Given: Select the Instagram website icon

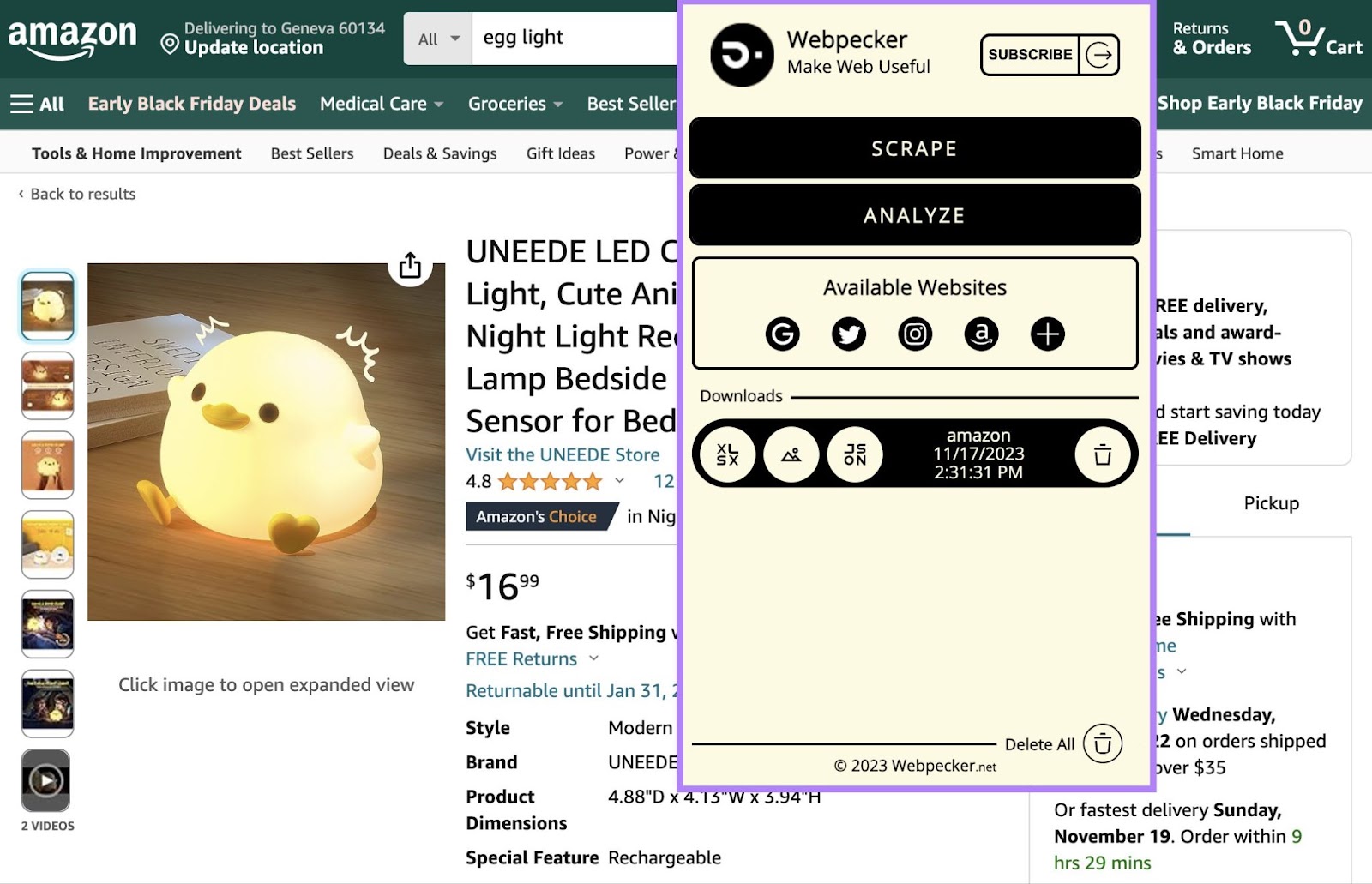Looking at the screenshot, I should point(915,334).
